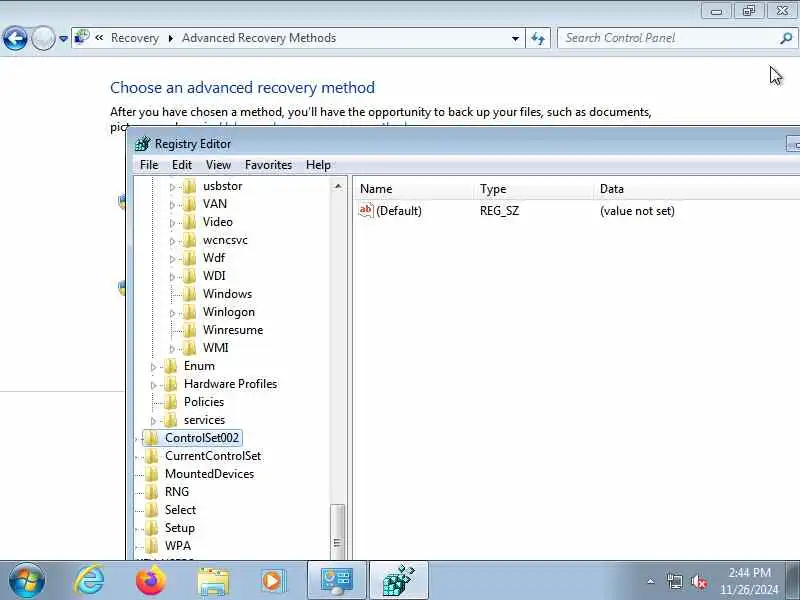This screenshot has width=800, height=600.
Task: Select the VAN folder icon
Action: (189, 204)
